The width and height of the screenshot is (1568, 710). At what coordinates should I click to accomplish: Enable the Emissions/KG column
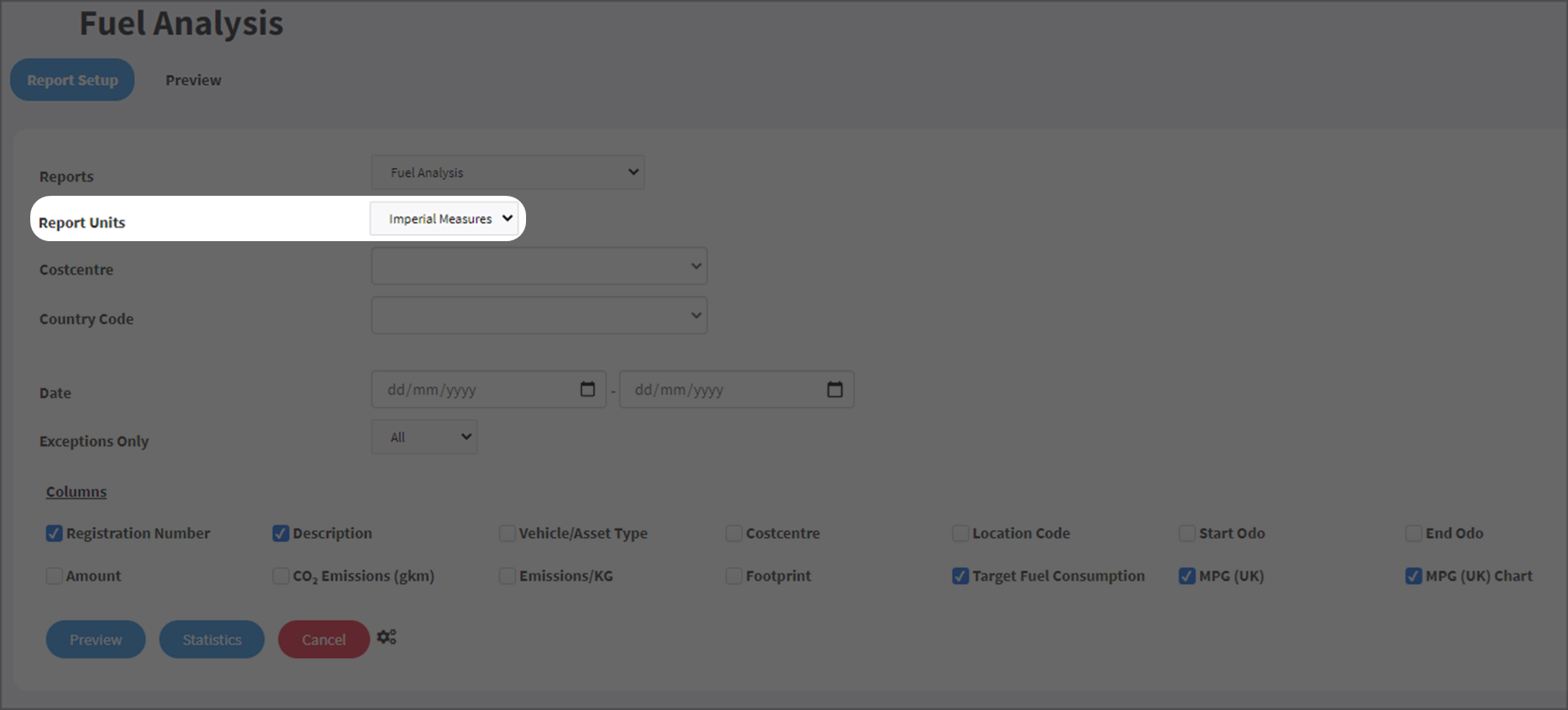coord(508,576)
